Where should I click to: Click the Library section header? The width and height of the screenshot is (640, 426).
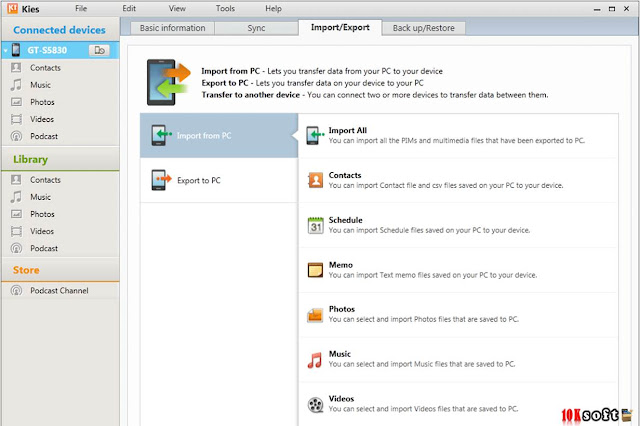point(31,159)
